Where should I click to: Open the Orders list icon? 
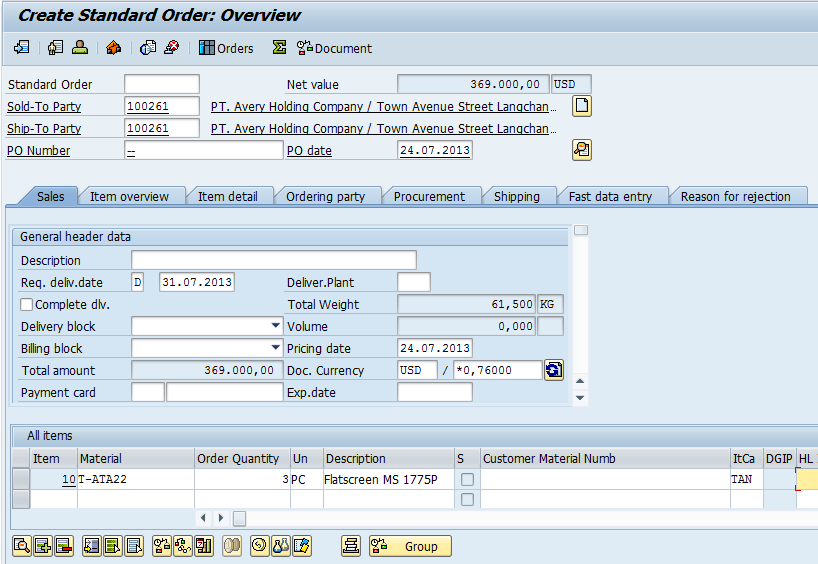pos(226,48)
